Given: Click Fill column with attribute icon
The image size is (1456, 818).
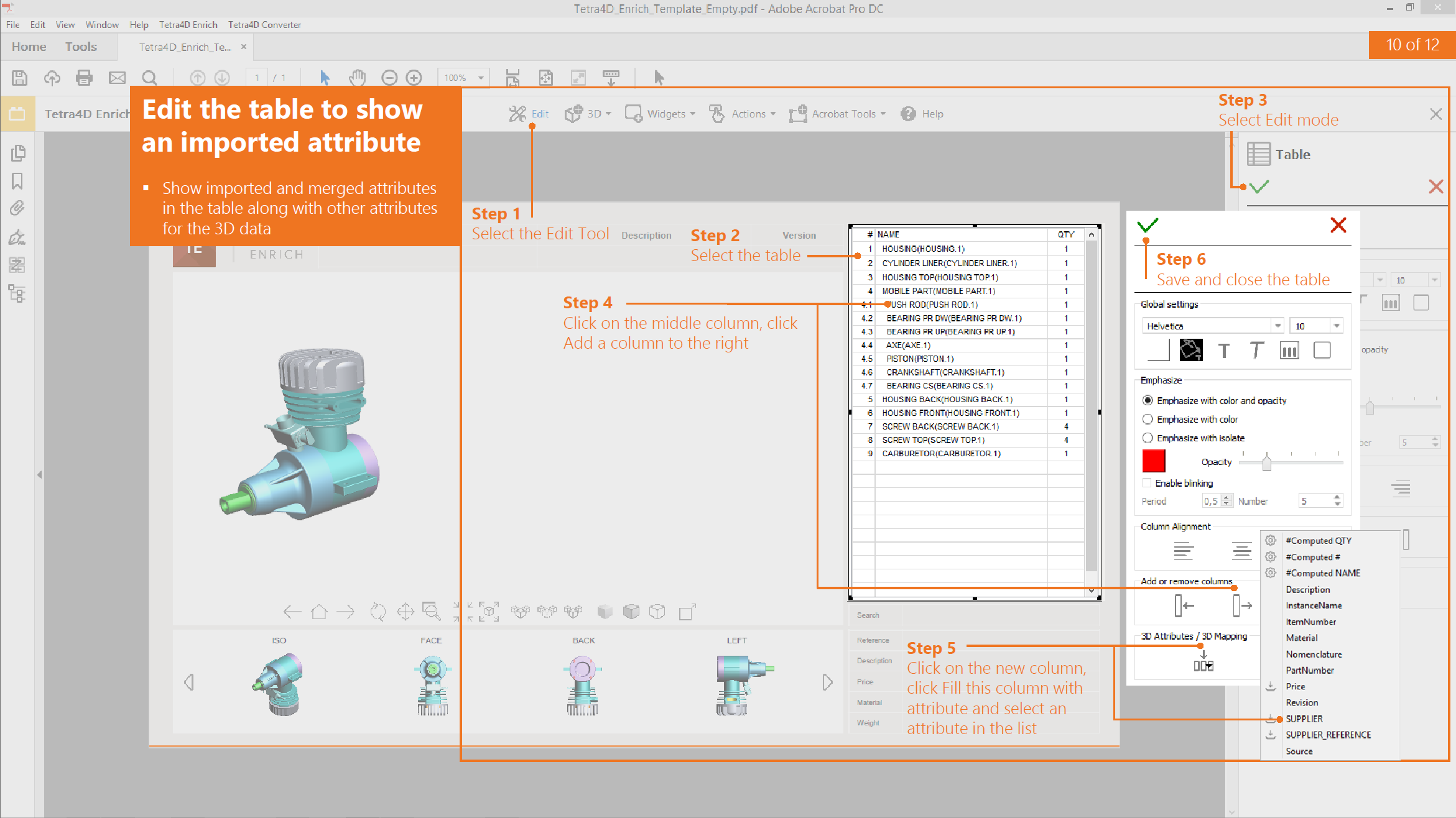Looking at the screenshot, I should (x=1203, y=661).
